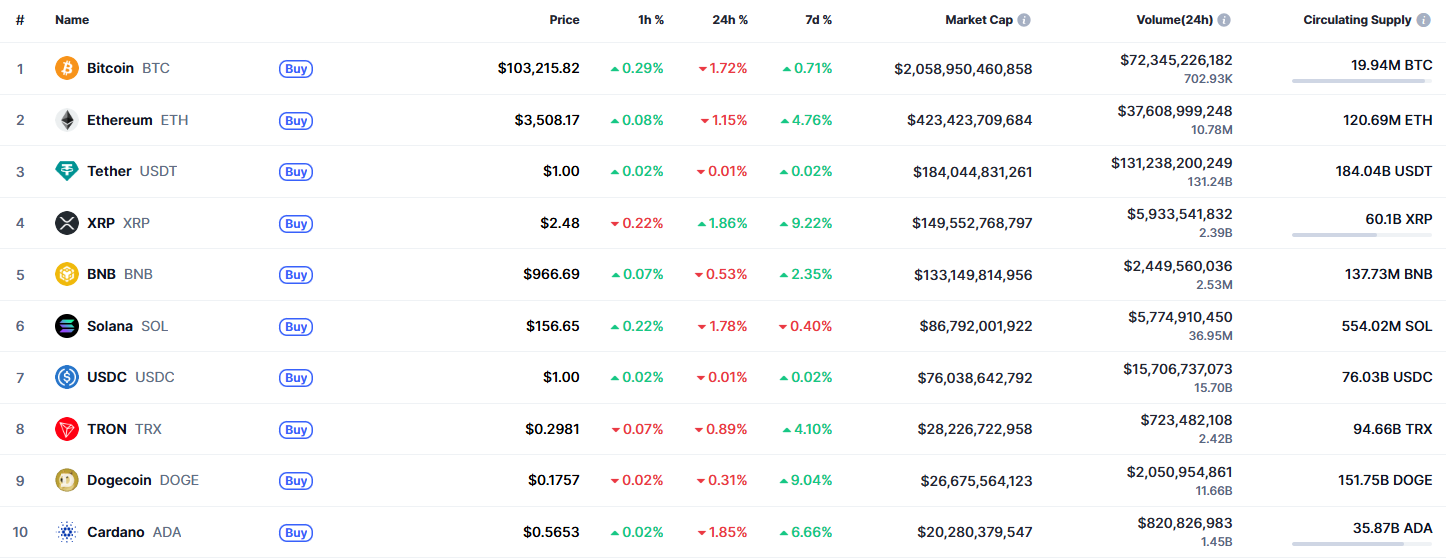Click the XRP logo icon
This screenshot has height=559, width=1446.
(67, 223)
